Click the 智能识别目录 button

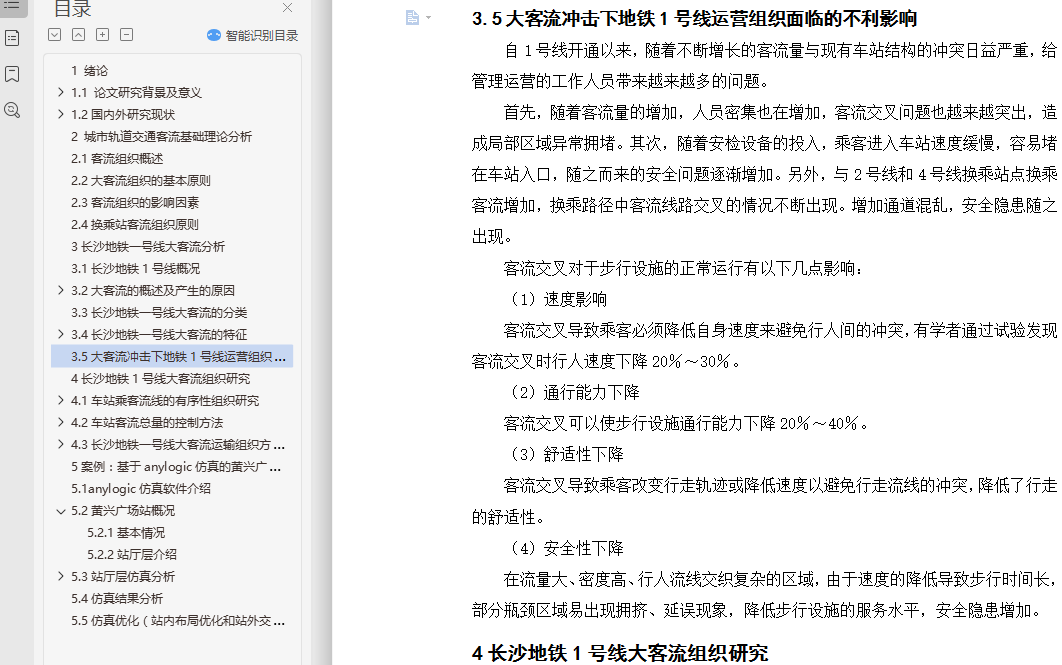pyautogui.click(x=253, y=35)
